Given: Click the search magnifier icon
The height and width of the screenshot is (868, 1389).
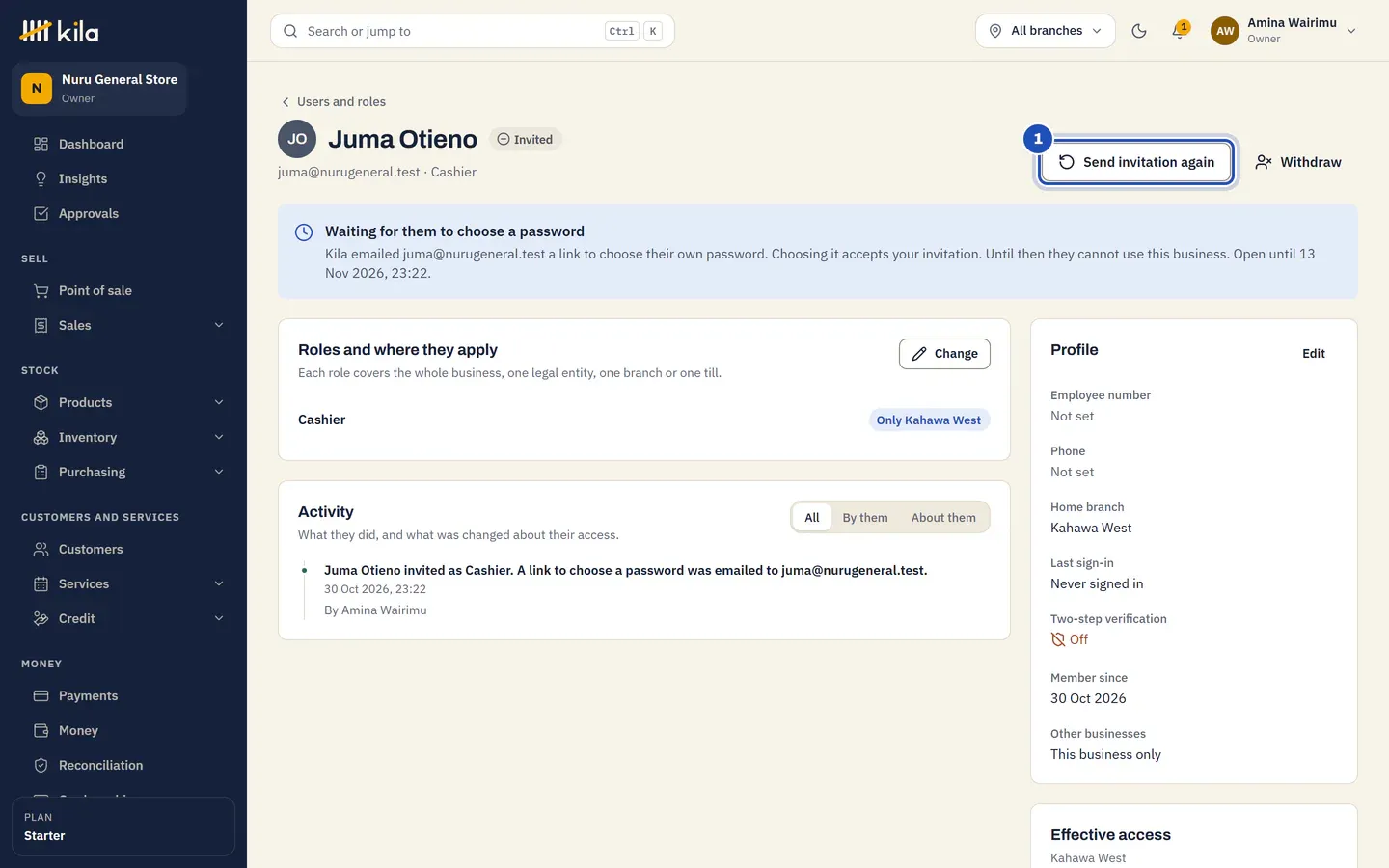Looking at the screenshot, I should pyautogui.click(x=290, y=31).
